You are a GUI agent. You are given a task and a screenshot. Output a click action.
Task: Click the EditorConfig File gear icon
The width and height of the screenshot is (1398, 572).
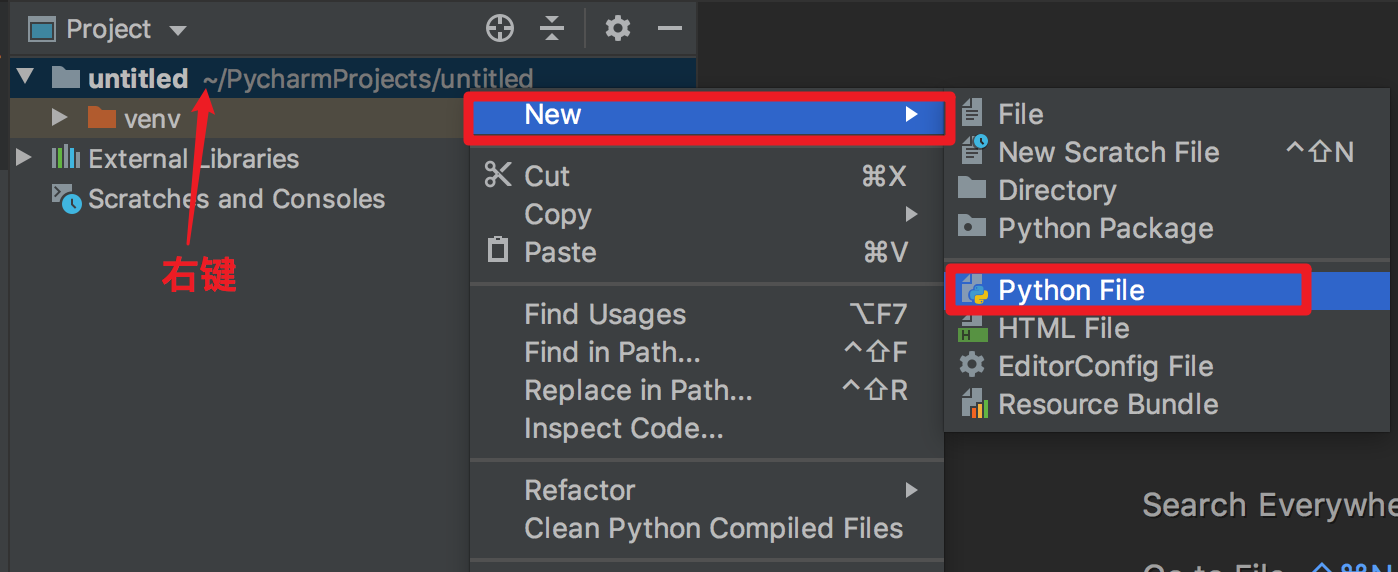point(973,366)
